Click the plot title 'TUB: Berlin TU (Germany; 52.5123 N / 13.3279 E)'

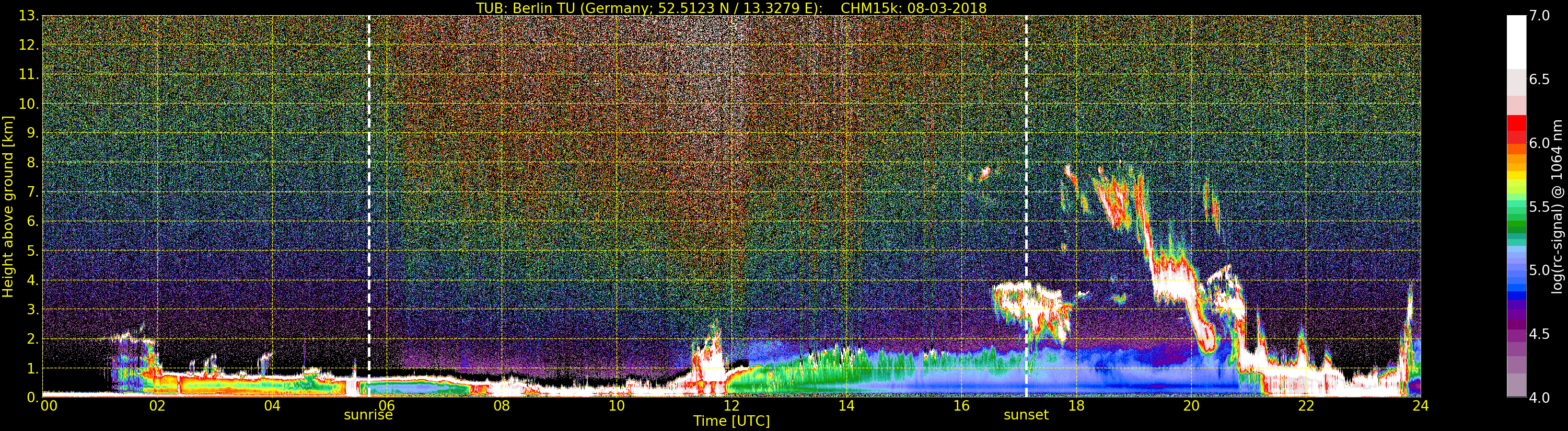(649, 8)
